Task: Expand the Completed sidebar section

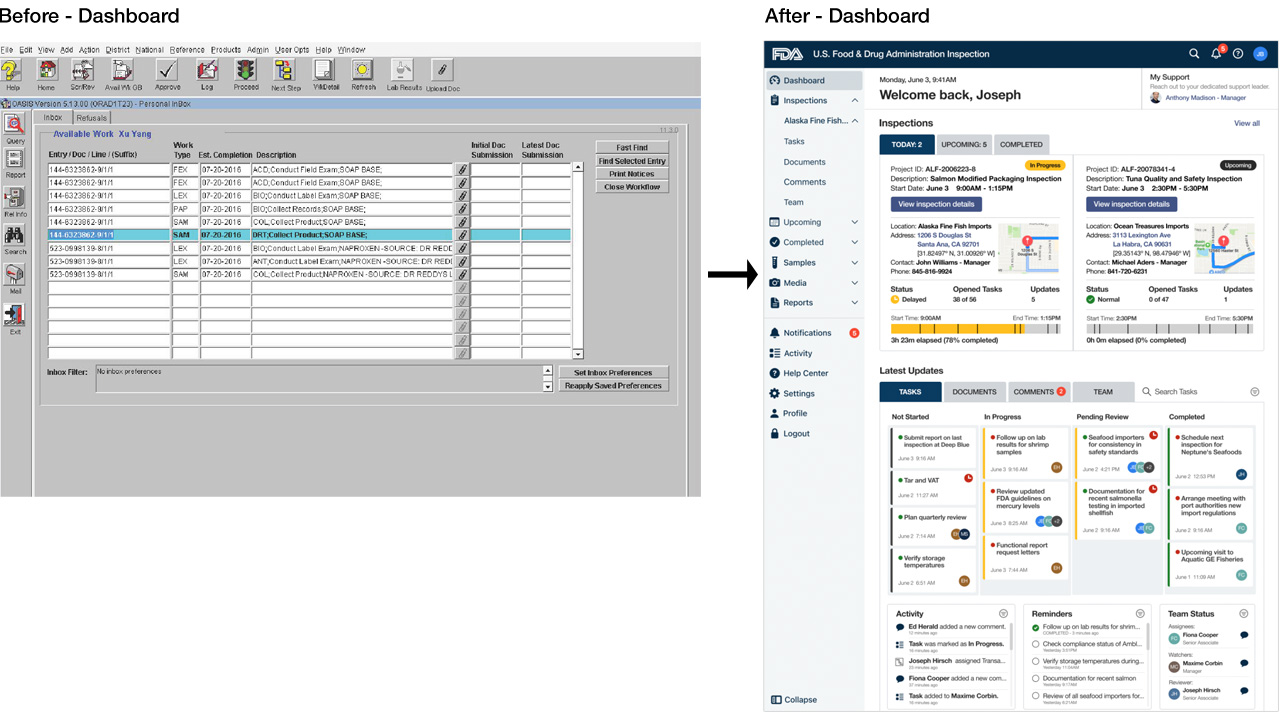Action: (855, 242)
